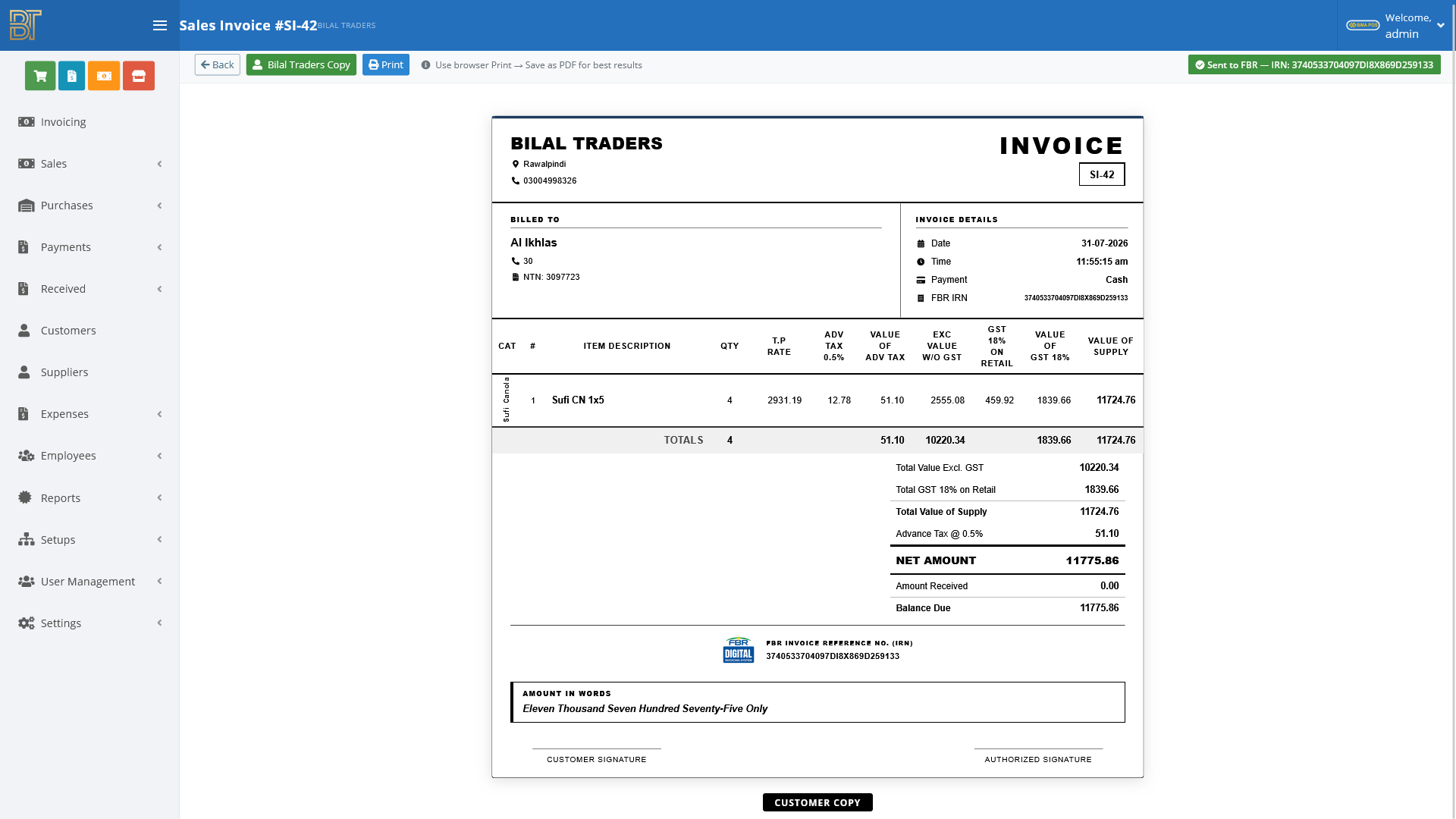Click the invoice date 31-07-2026
This screenshot has width=1456, height=819.
1104,243
